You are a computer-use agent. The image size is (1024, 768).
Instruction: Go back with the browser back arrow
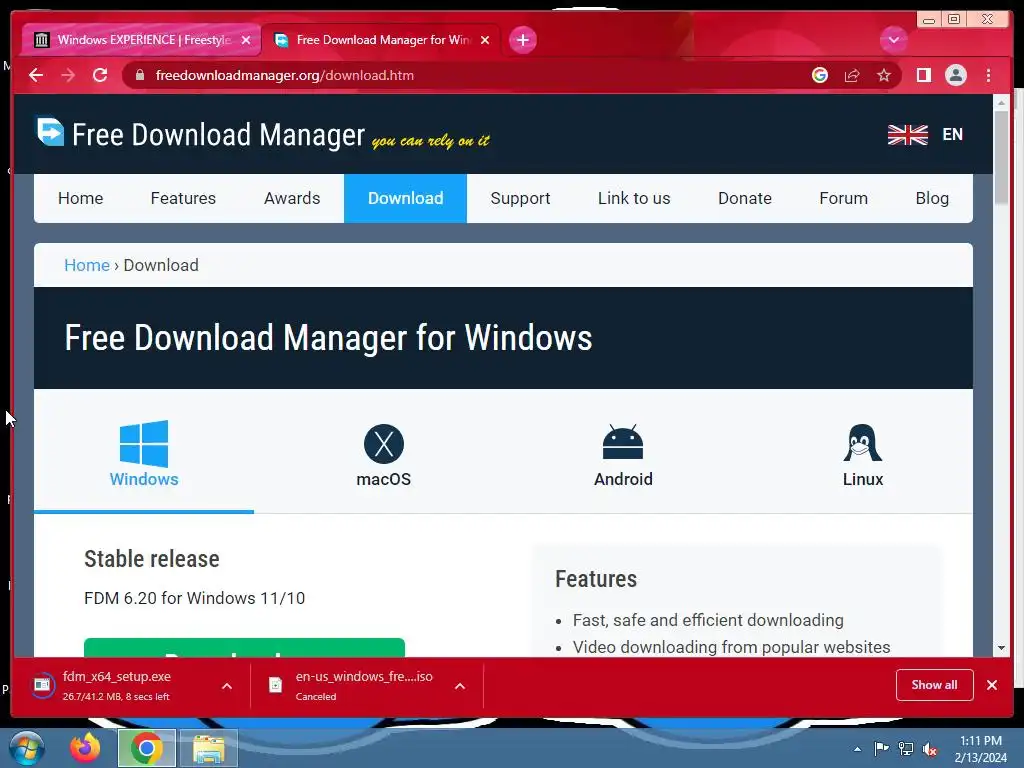tap(36, 75)
